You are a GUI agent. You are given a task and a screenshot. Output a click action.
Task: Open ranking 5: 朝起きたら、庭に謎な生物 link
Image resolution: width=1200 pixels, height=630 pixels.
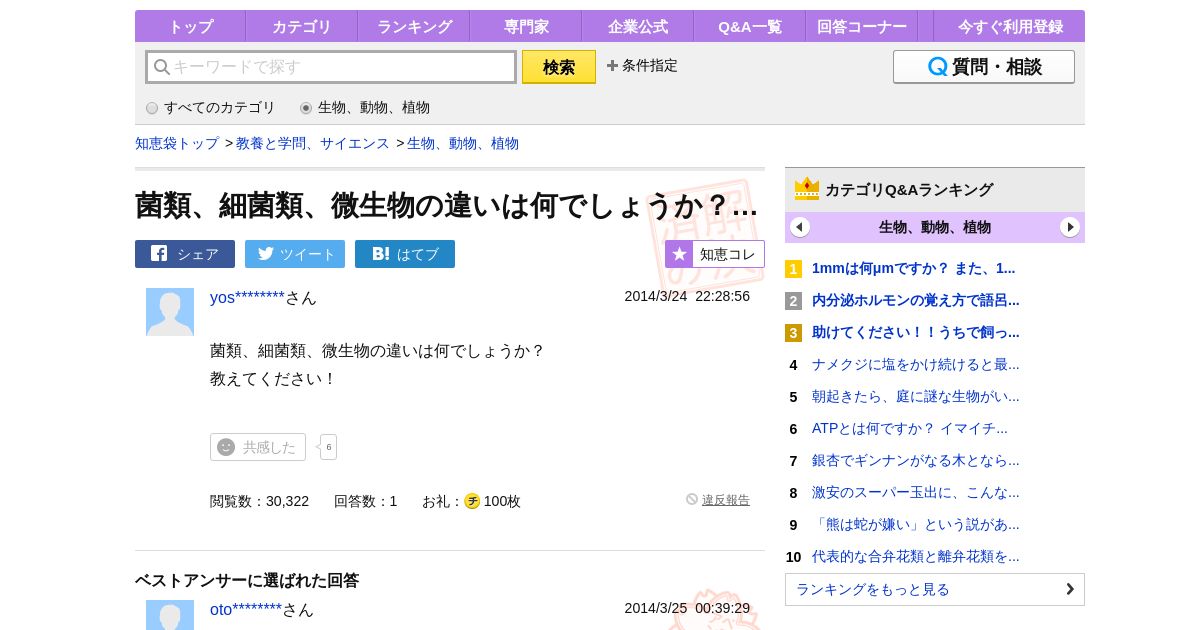tap(916, 396)
